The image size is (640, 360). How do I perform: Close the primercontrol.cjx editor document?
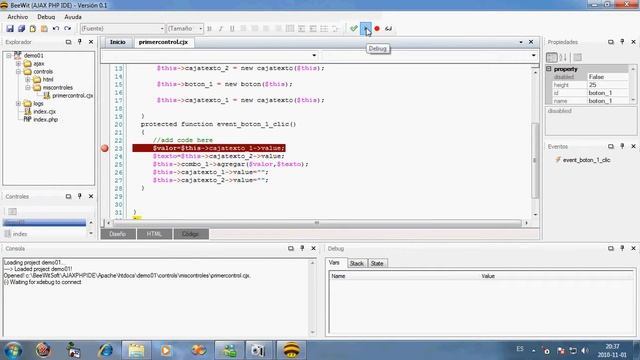click(531, 42)
